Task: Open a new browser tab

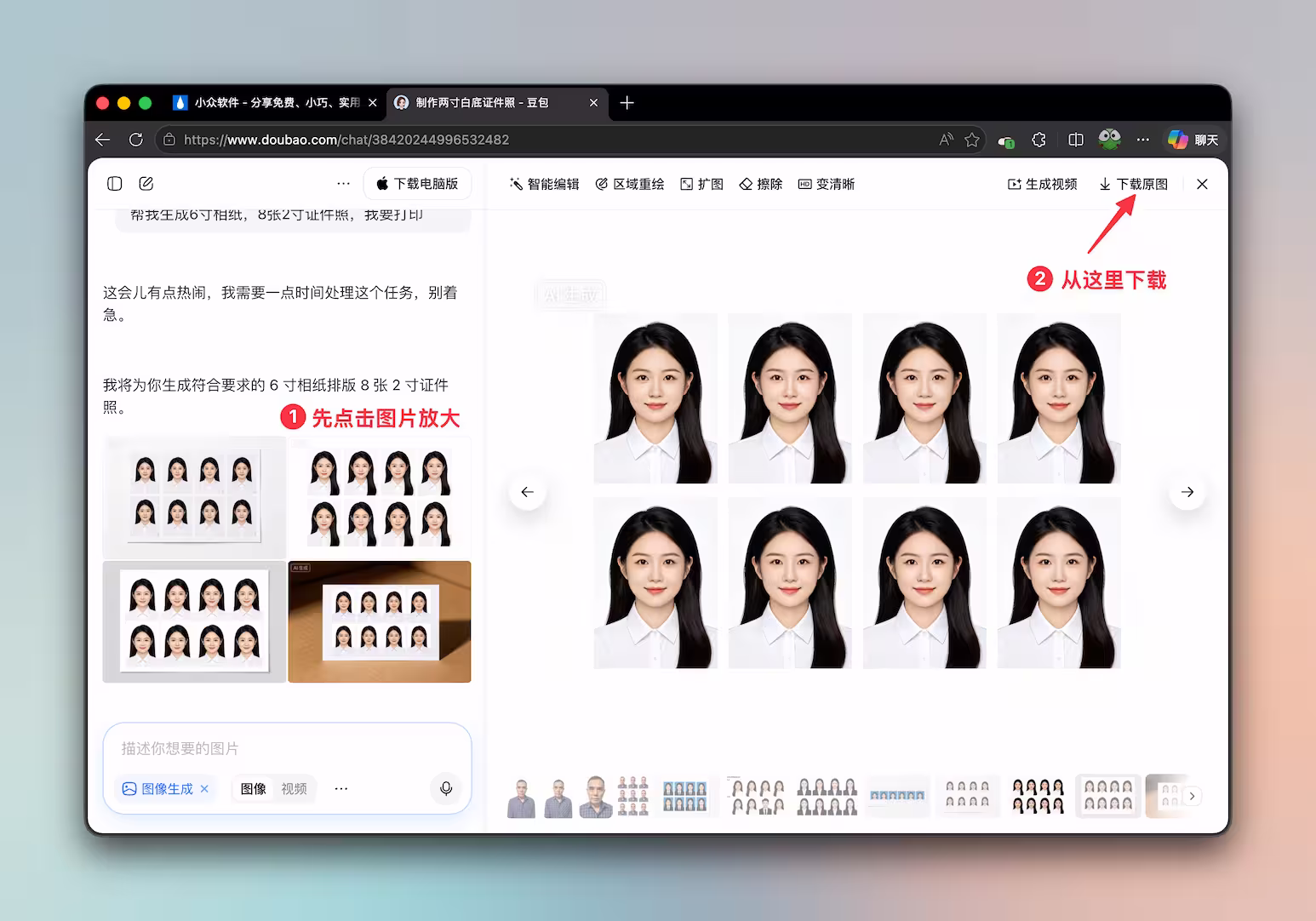Action: point(627,103)
